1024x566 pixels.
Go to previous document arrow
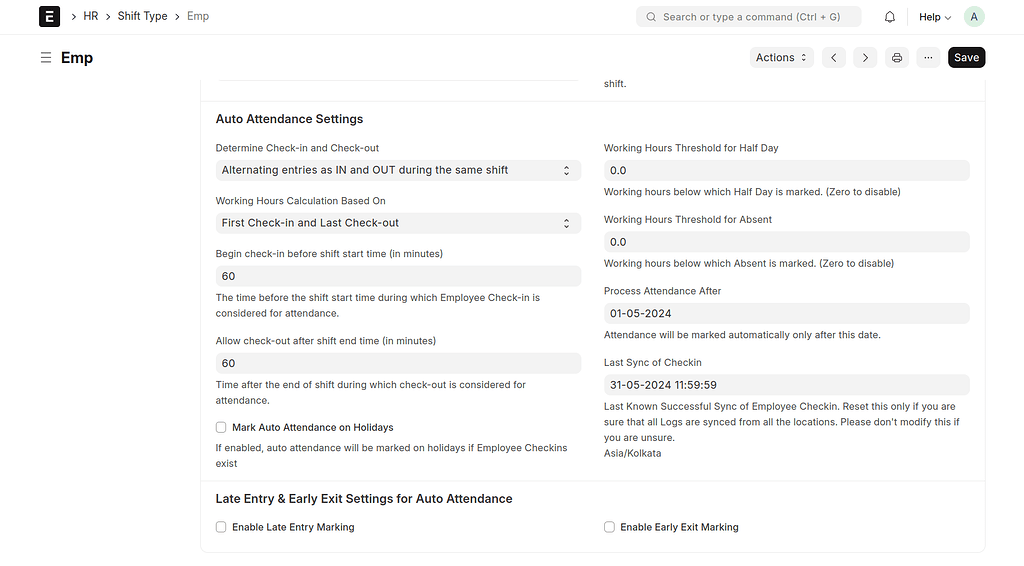(x=834, y=57)
